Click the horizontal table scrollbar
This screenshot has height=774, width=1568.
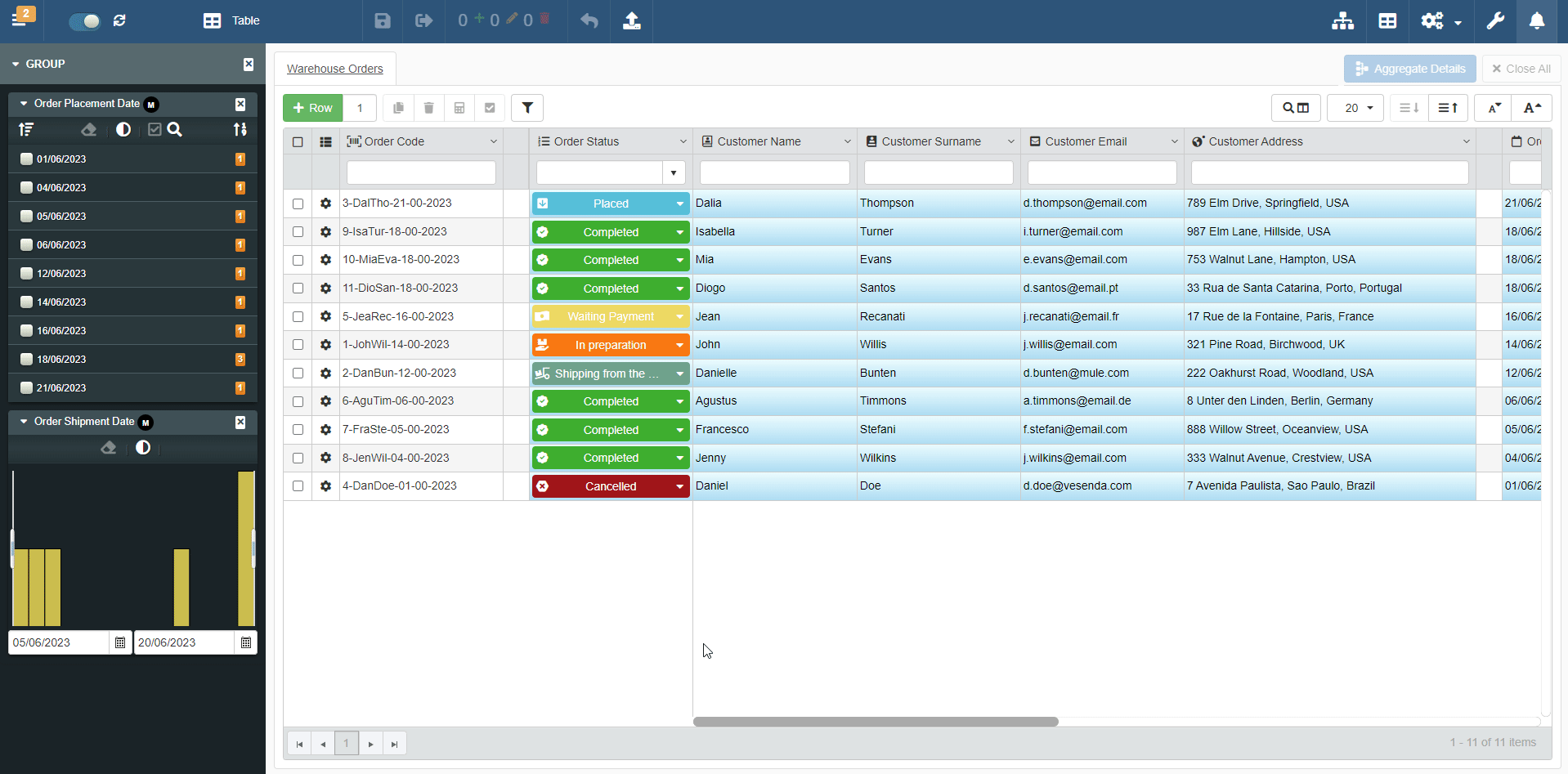point(876,722)
